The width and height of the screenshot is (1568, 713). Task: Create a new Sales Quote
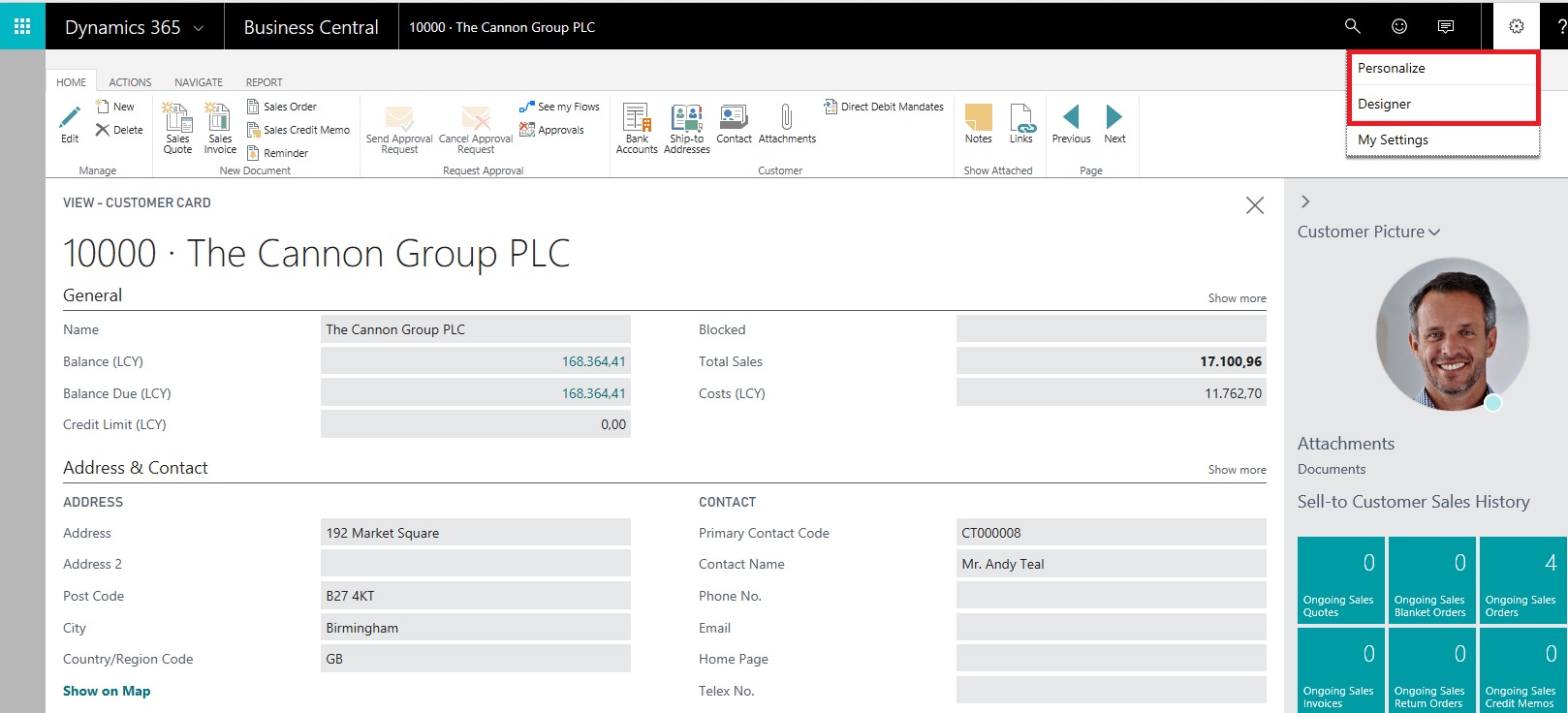point(177,128)
